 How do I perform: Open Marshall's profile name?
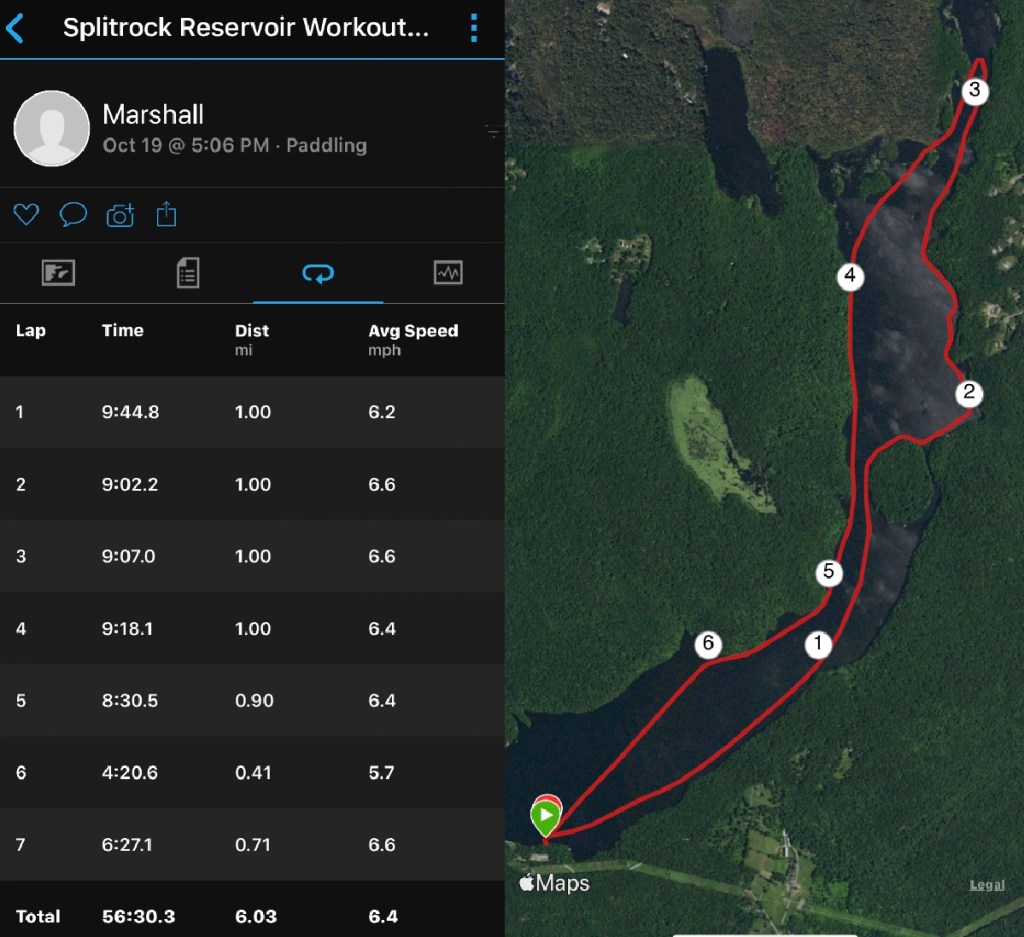(x=153, y=114)
